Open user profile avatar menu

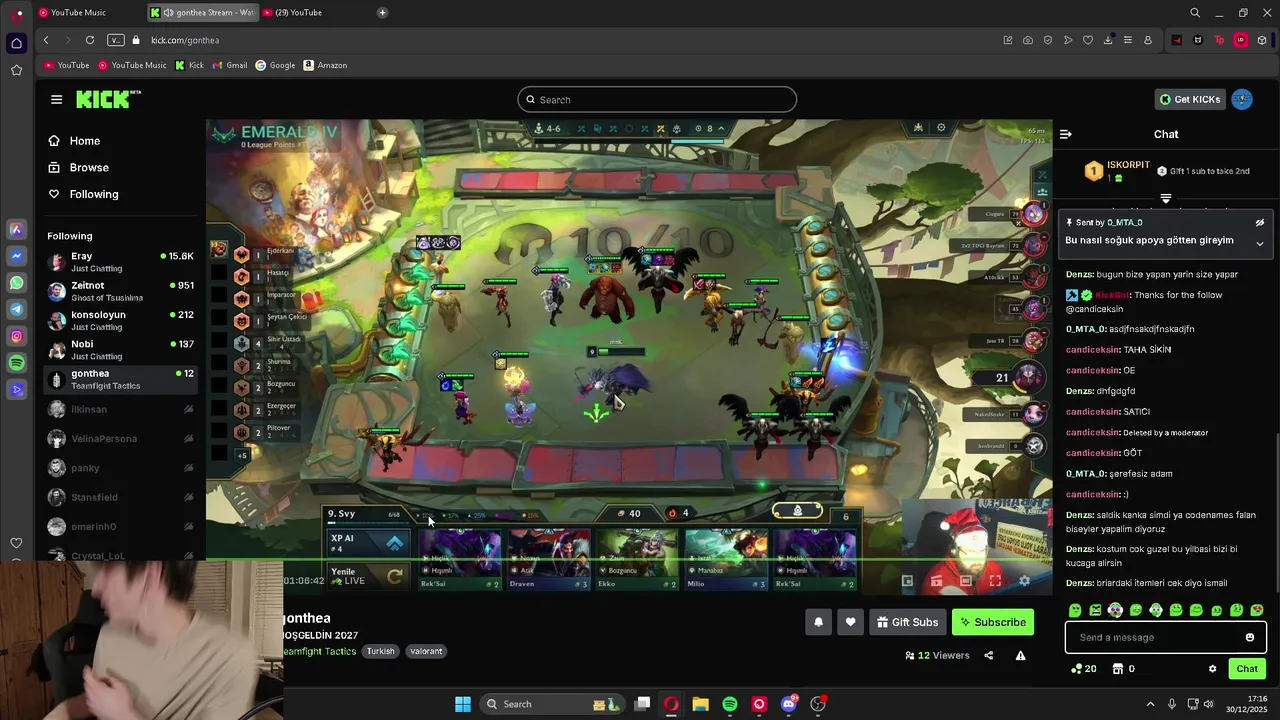point(1242,99)
